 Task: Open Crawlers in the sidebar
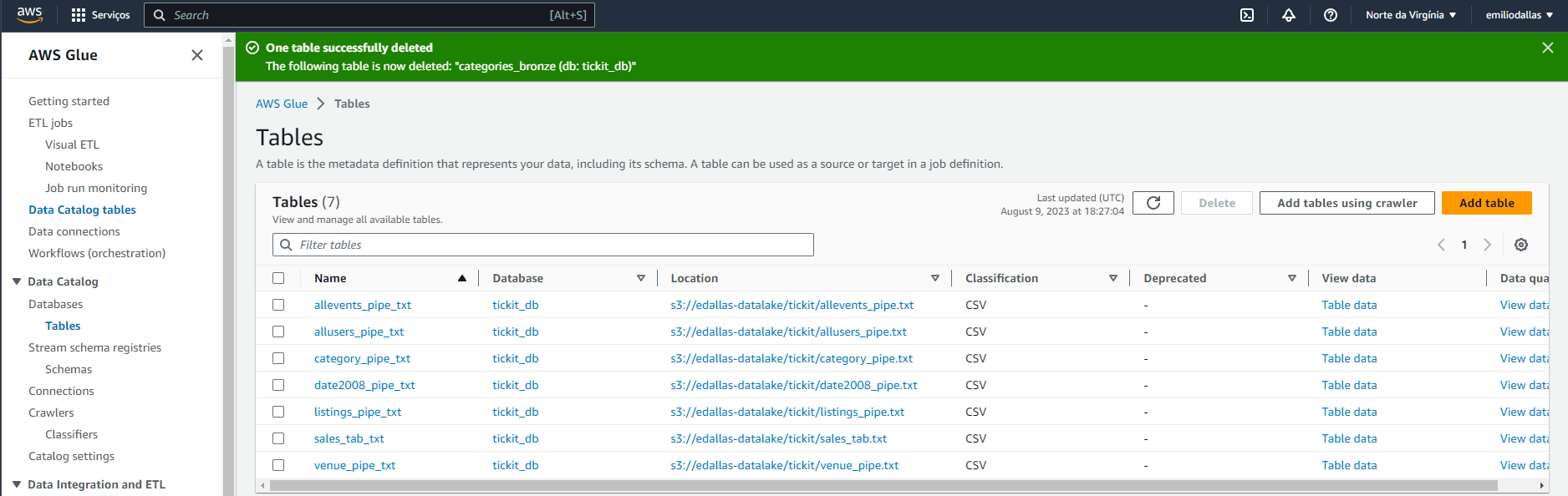click(51, 412)
